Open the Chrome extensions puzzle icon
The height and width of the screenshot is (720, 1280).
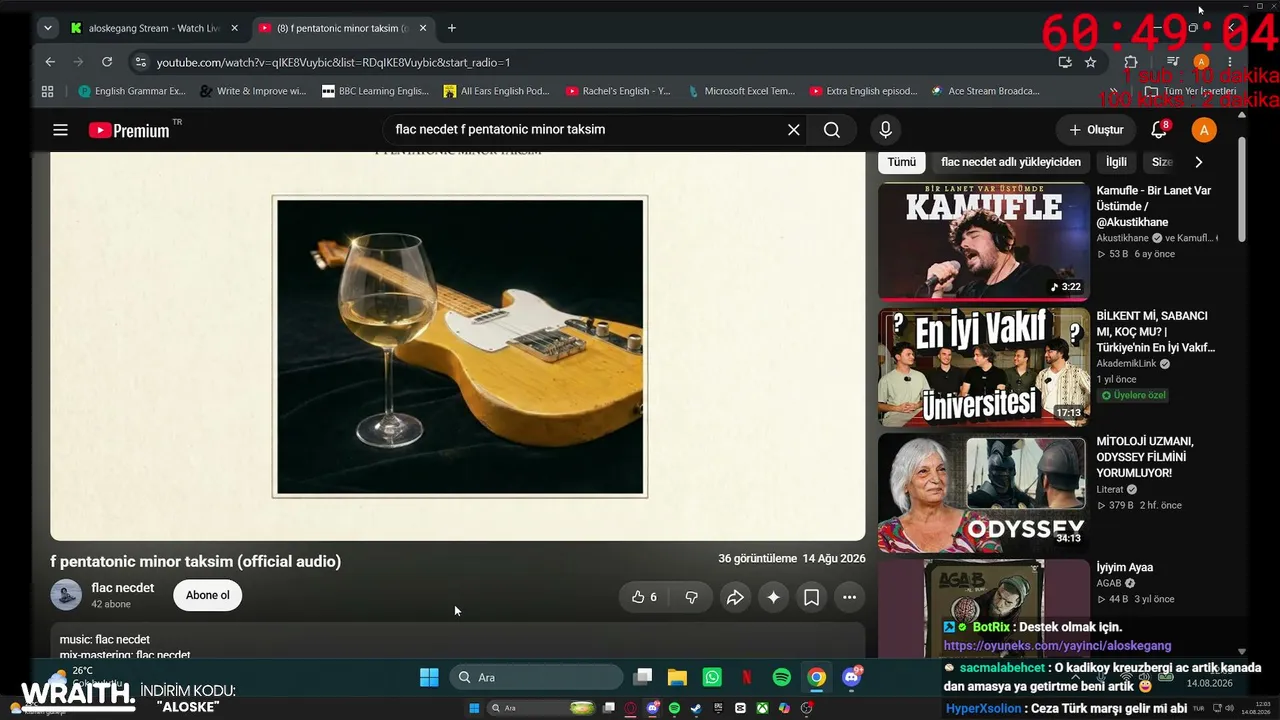(x=1131, y=62)
